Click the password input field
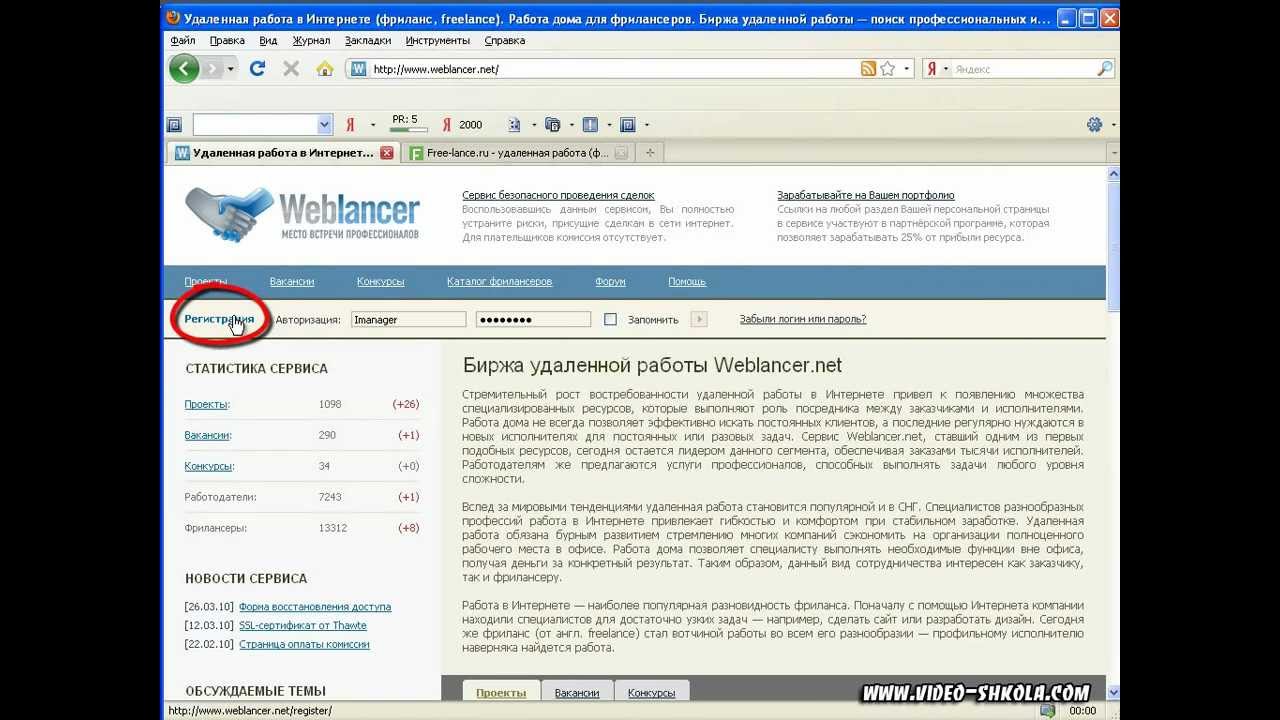 pyautogui.click(x=533, y=319)
